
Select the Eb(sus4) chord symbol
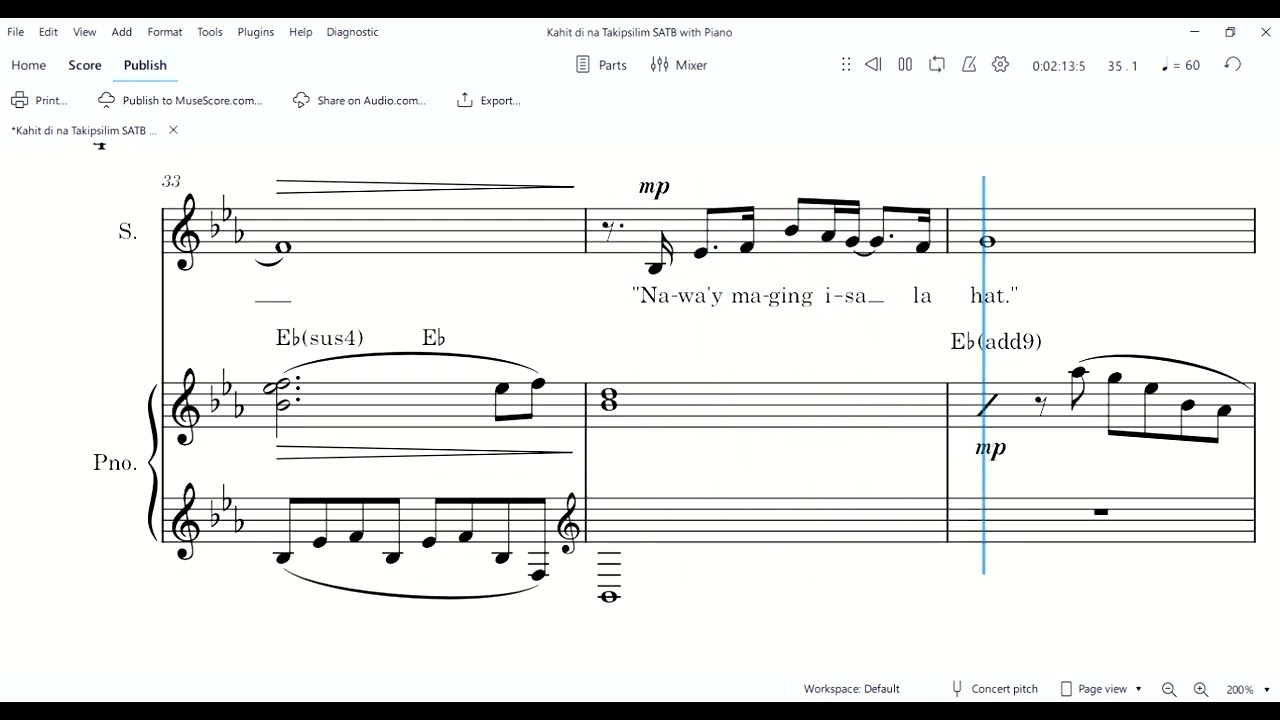click(319, 338)
